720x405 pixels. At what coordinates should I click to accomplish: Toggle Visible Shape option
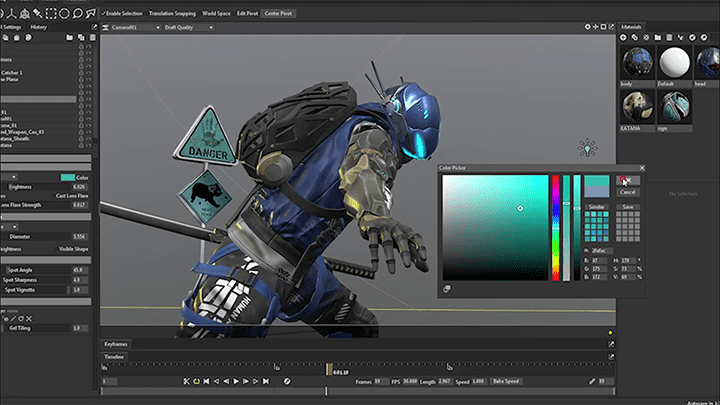click(x=73, y=249)
